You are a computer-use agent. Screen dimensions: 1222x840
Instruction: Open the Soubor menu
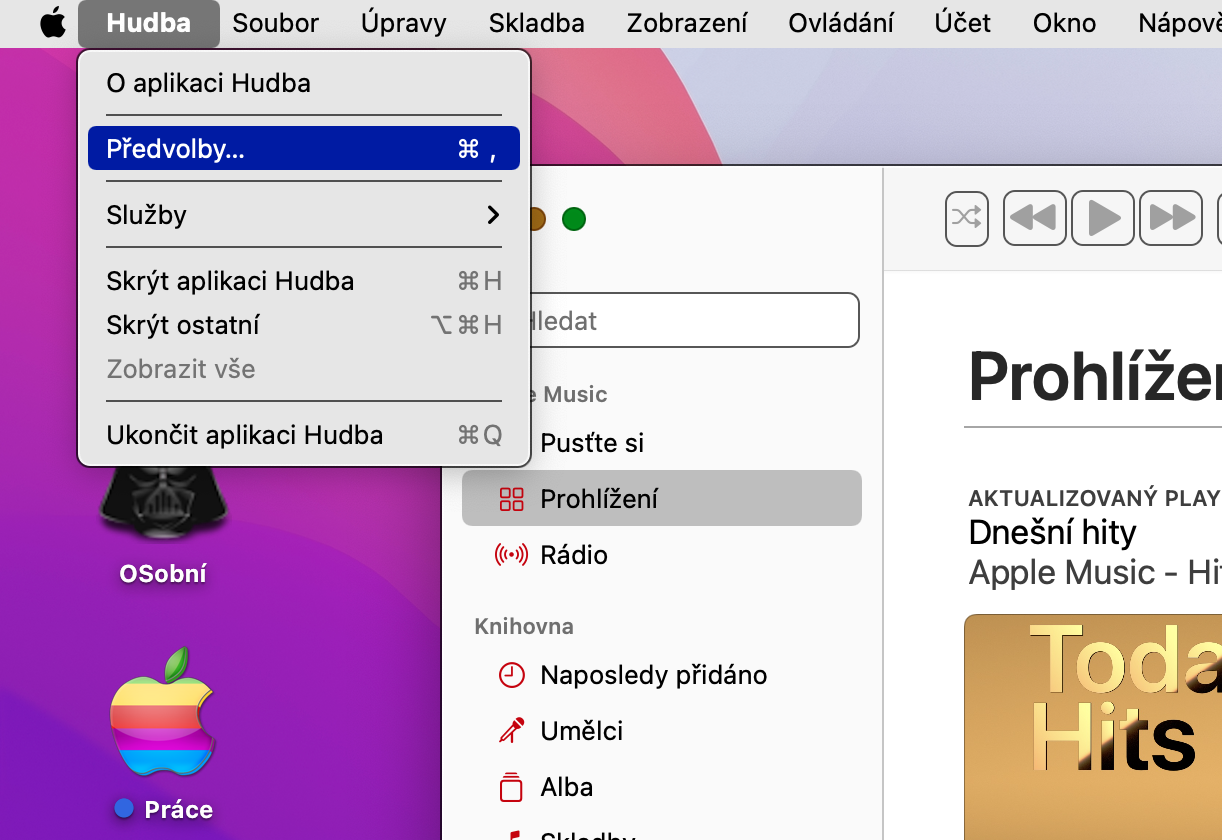point(275,23)
